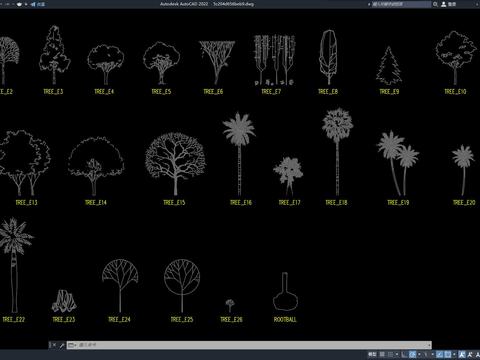
Task: Select the TREE_E10 tree drawing
Action: [456, 58]
